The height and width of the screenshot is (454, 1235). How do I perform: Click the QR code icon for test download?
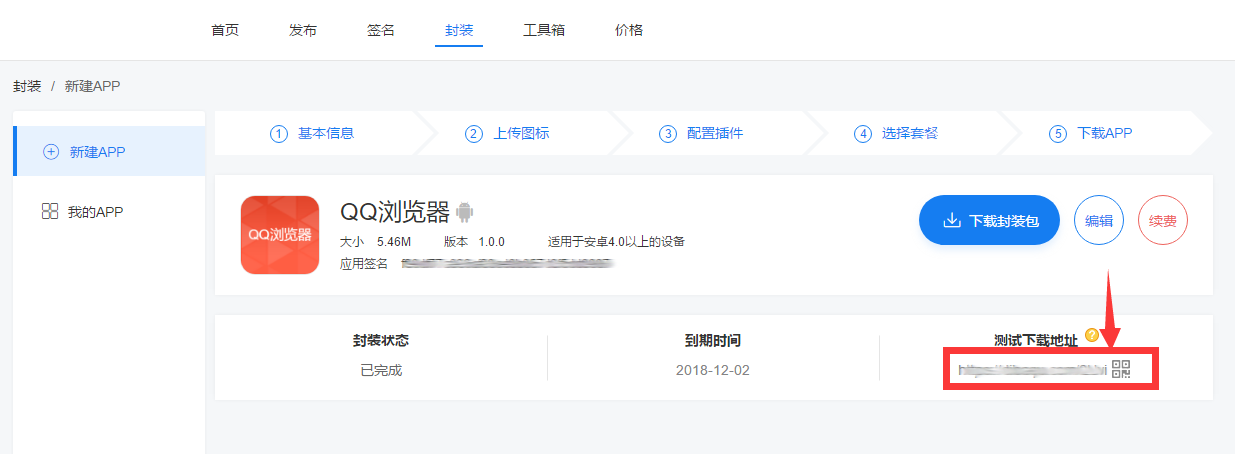1121,369
